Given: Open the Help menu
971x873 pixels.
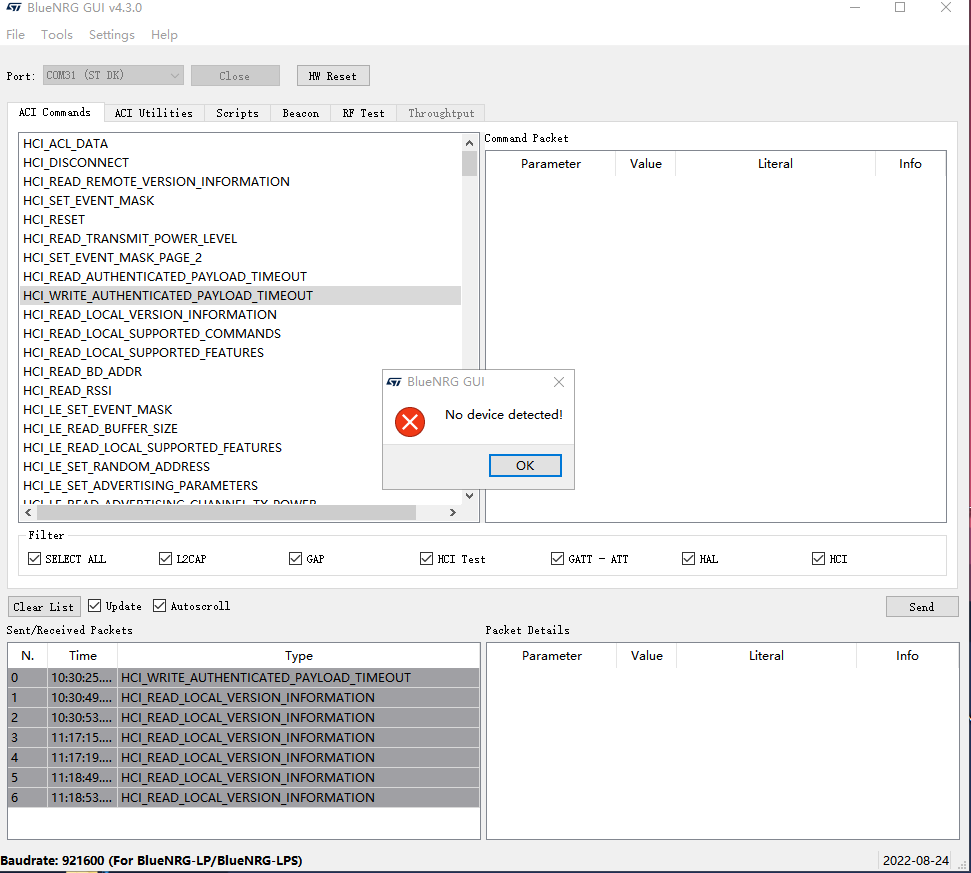Looking at the screenshot, I should click(x=164, y=35).
